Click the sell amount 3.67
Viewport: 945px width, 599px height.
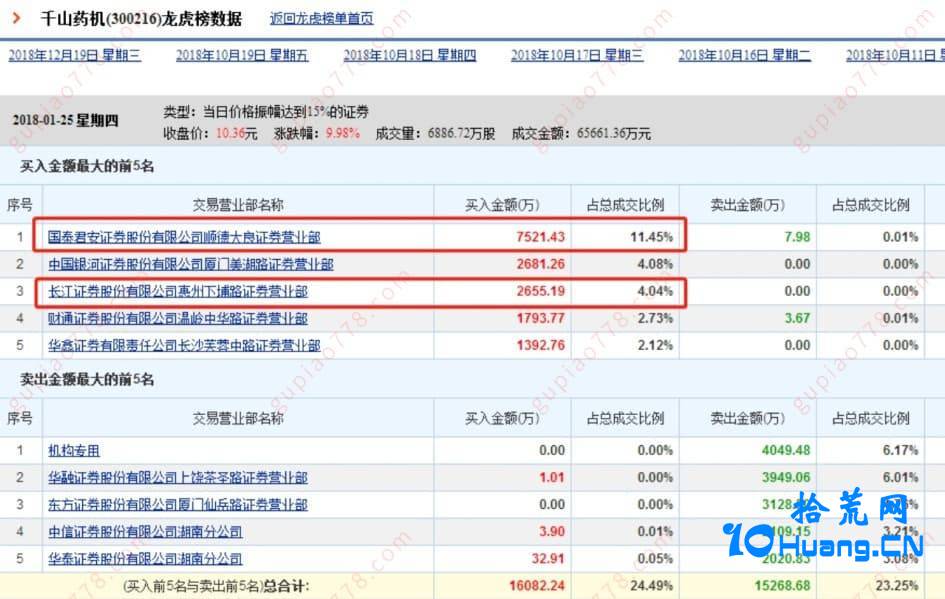(x=797, y=318)
